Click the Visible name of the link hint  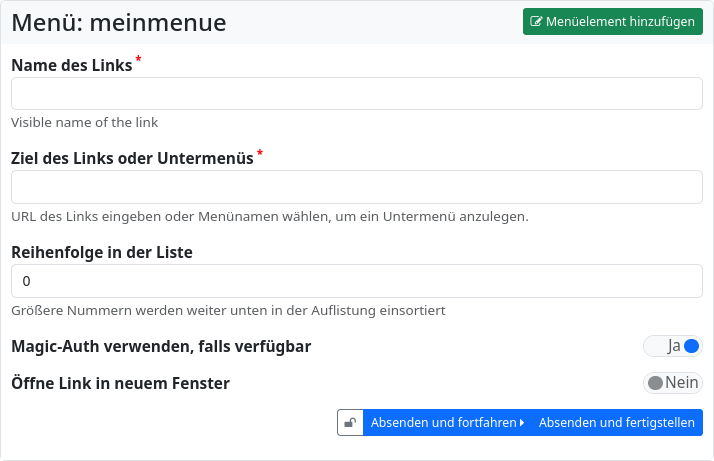pyautogui.click(x=85, y=123)
